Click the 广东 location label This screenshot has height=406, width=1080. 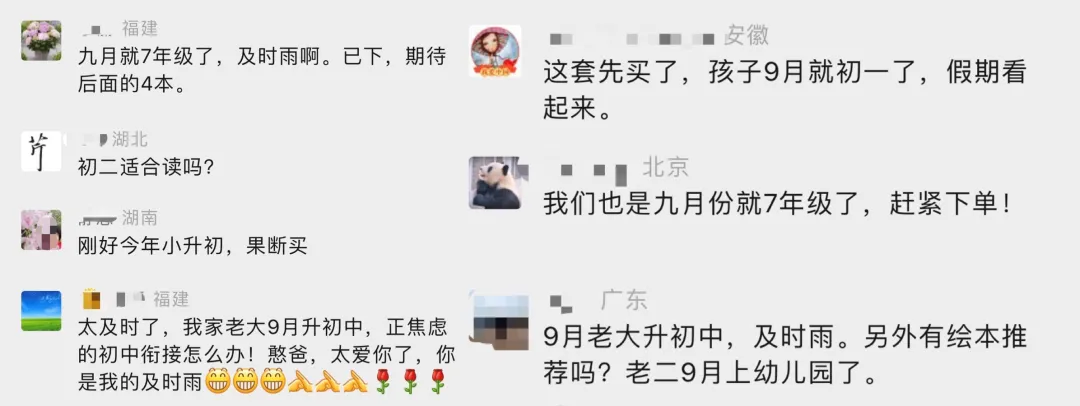click(x=625, y=300)
